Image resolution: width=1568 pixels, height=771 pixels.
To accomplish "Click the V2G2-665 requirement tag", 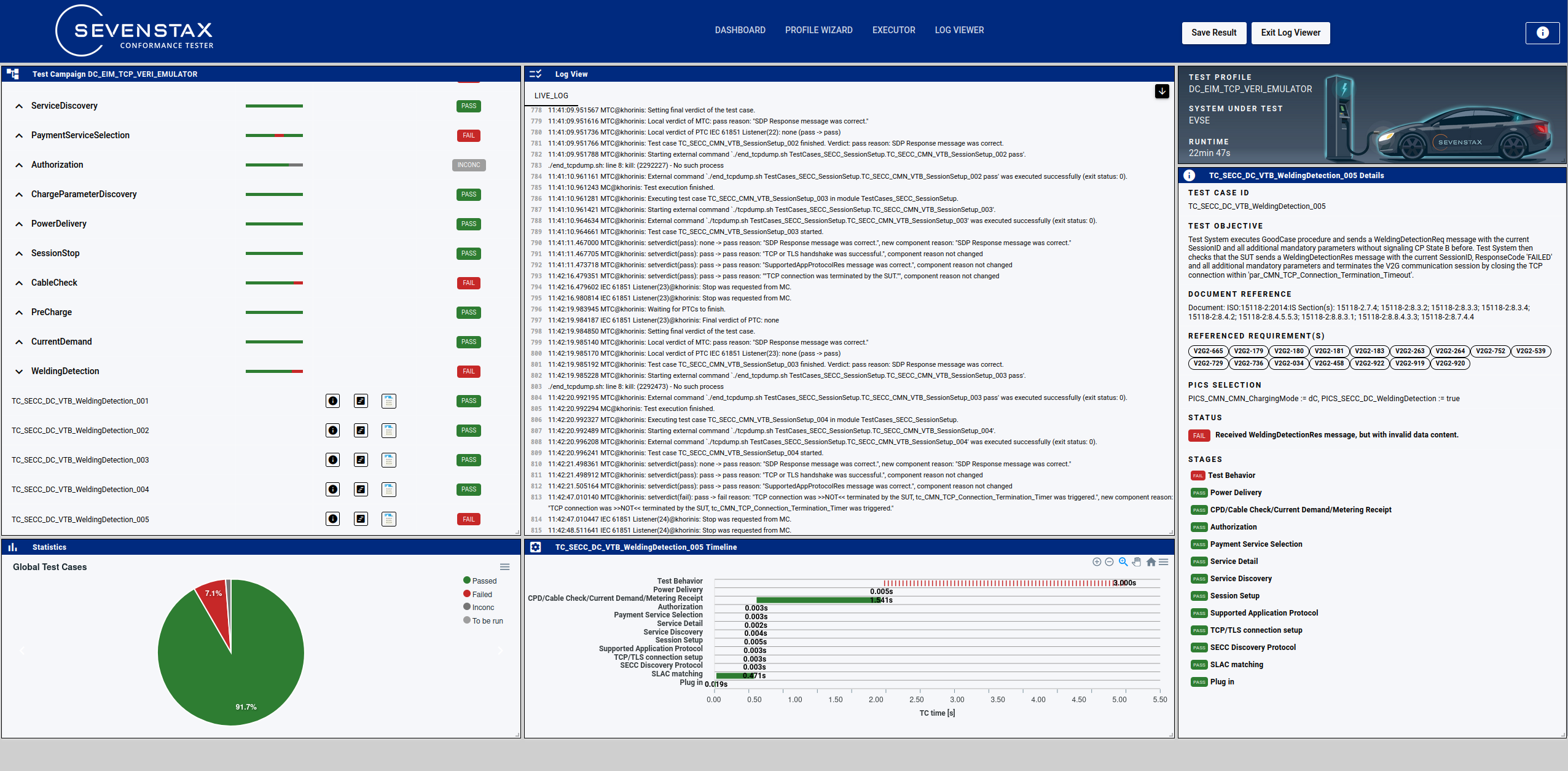I will tap(1208, 351).
